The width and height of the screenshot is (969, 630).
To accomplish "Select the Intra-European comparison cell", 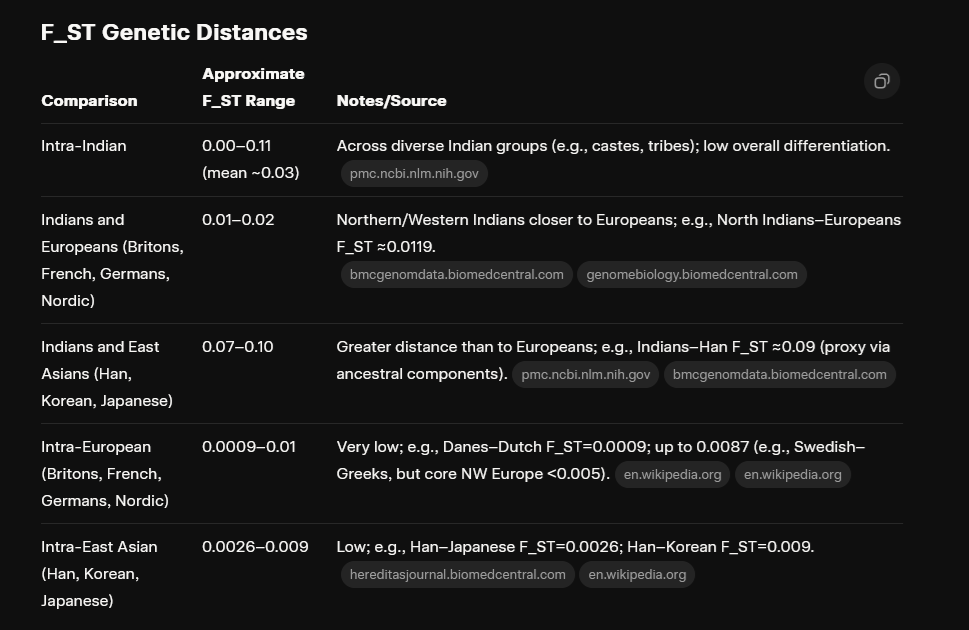I will coord(104,474).
